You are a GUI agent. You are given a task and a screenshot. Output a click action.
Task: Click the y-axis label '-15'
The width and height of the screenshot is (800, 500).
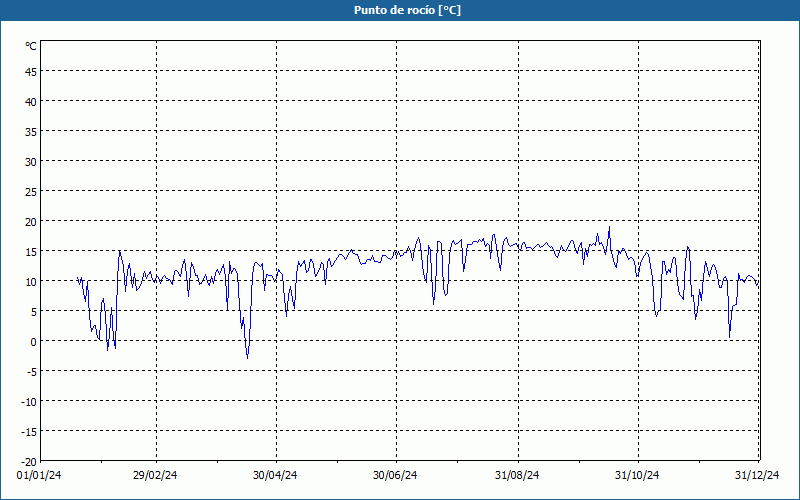(x=29, y=432)
